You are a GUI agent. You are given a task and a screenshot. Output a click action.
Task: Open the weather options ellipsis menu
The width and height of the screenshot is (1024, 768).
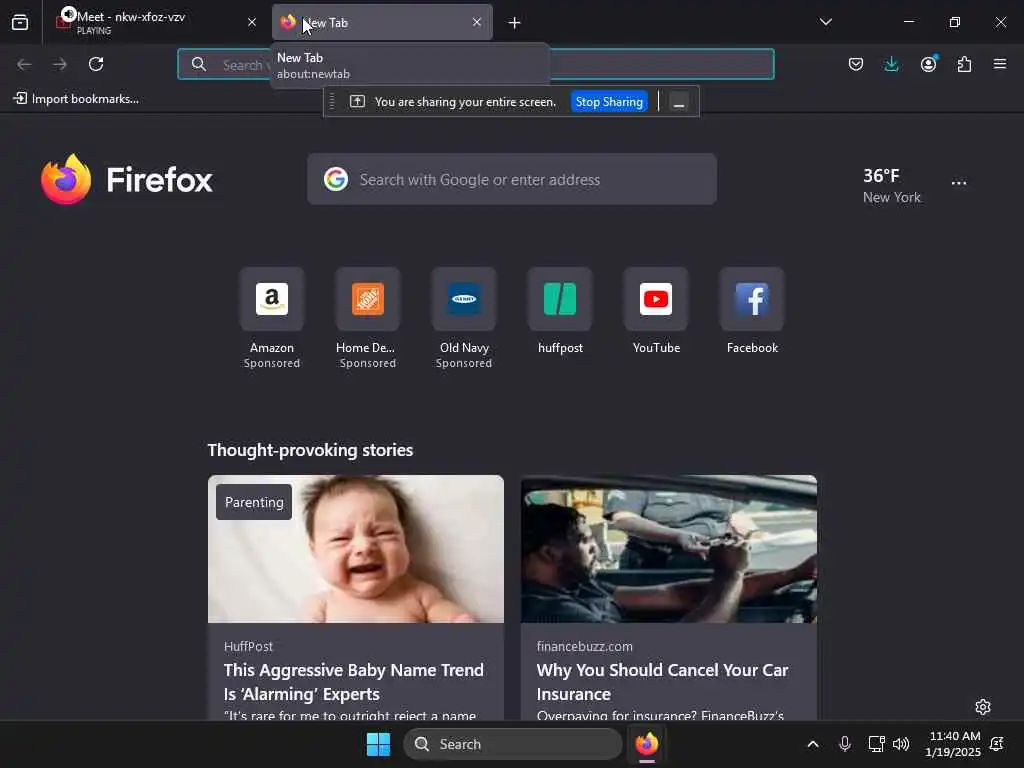pyautogui.click(x=959, y=183)
